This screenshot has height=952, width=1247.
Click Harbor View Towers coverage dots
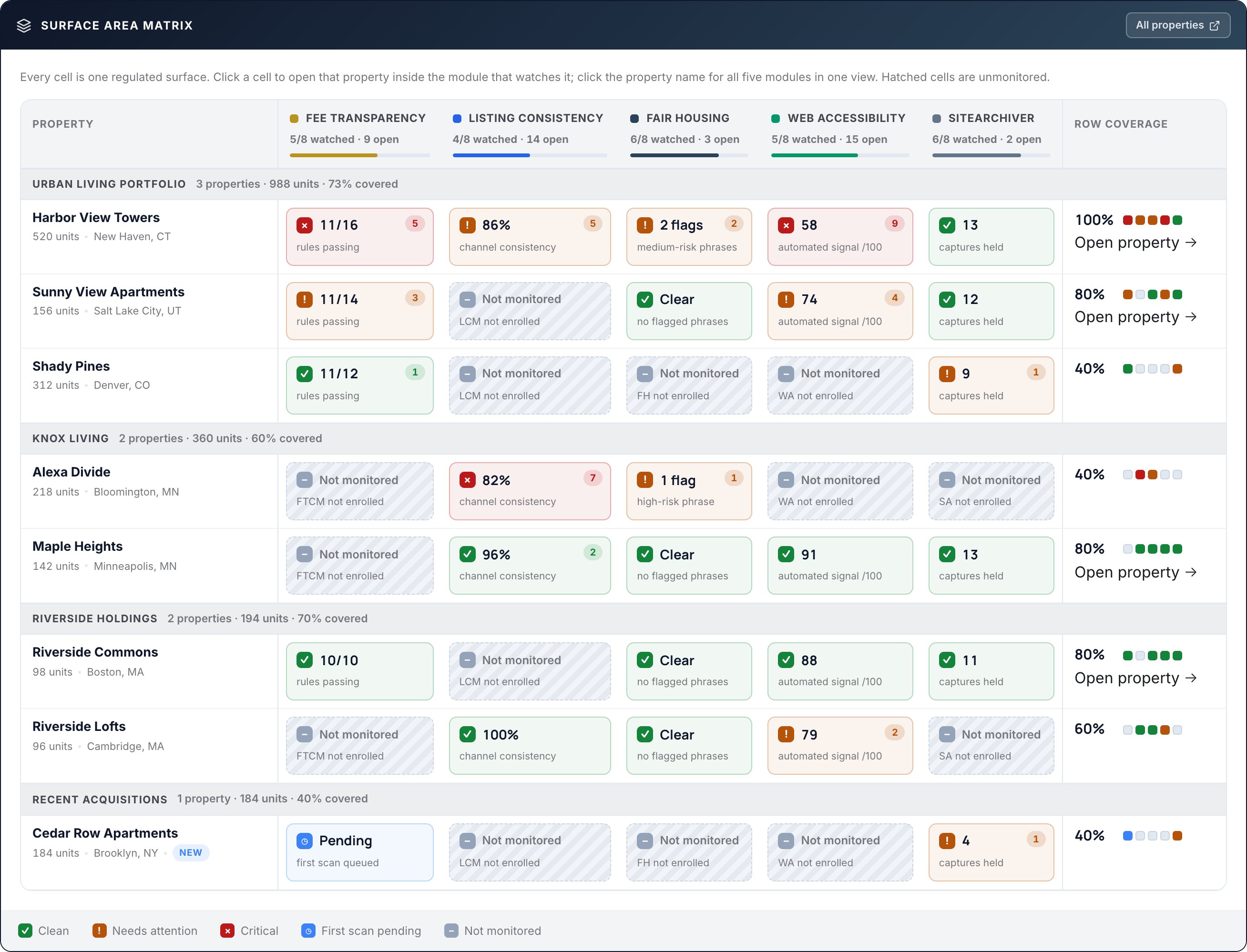1152,221
